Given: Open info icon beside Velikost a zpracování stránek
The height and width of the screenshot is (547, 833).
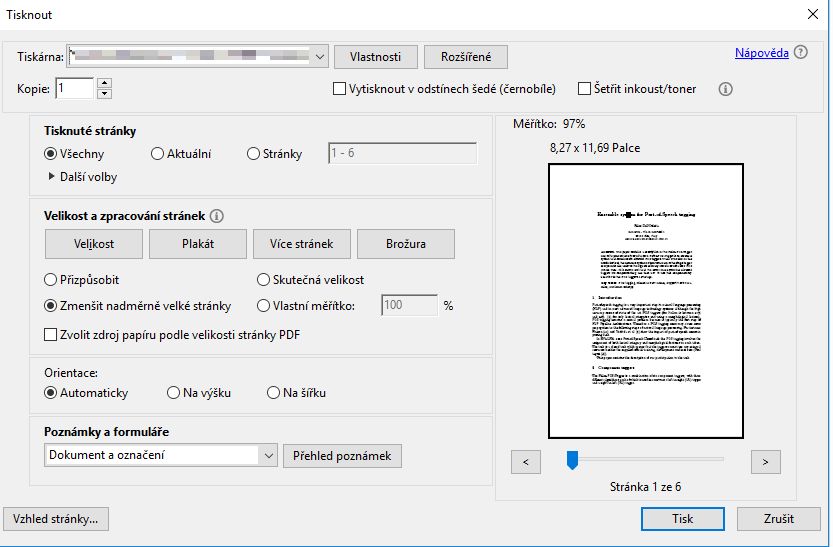Looking at the screenshot, I should (216, 216).
